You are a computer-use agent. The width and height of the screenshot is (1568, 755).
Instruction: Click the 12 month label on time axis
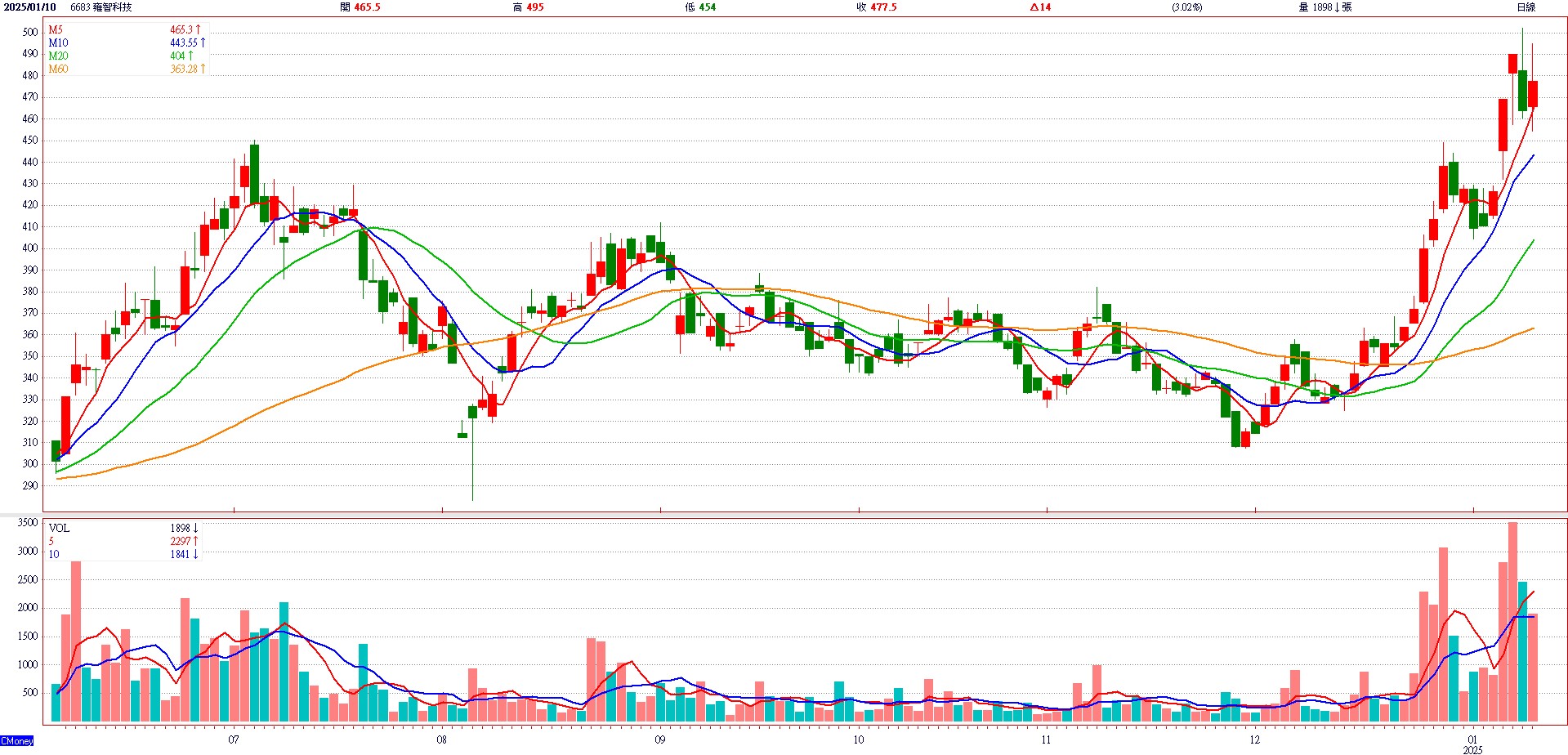click(x=1254, y=739)
